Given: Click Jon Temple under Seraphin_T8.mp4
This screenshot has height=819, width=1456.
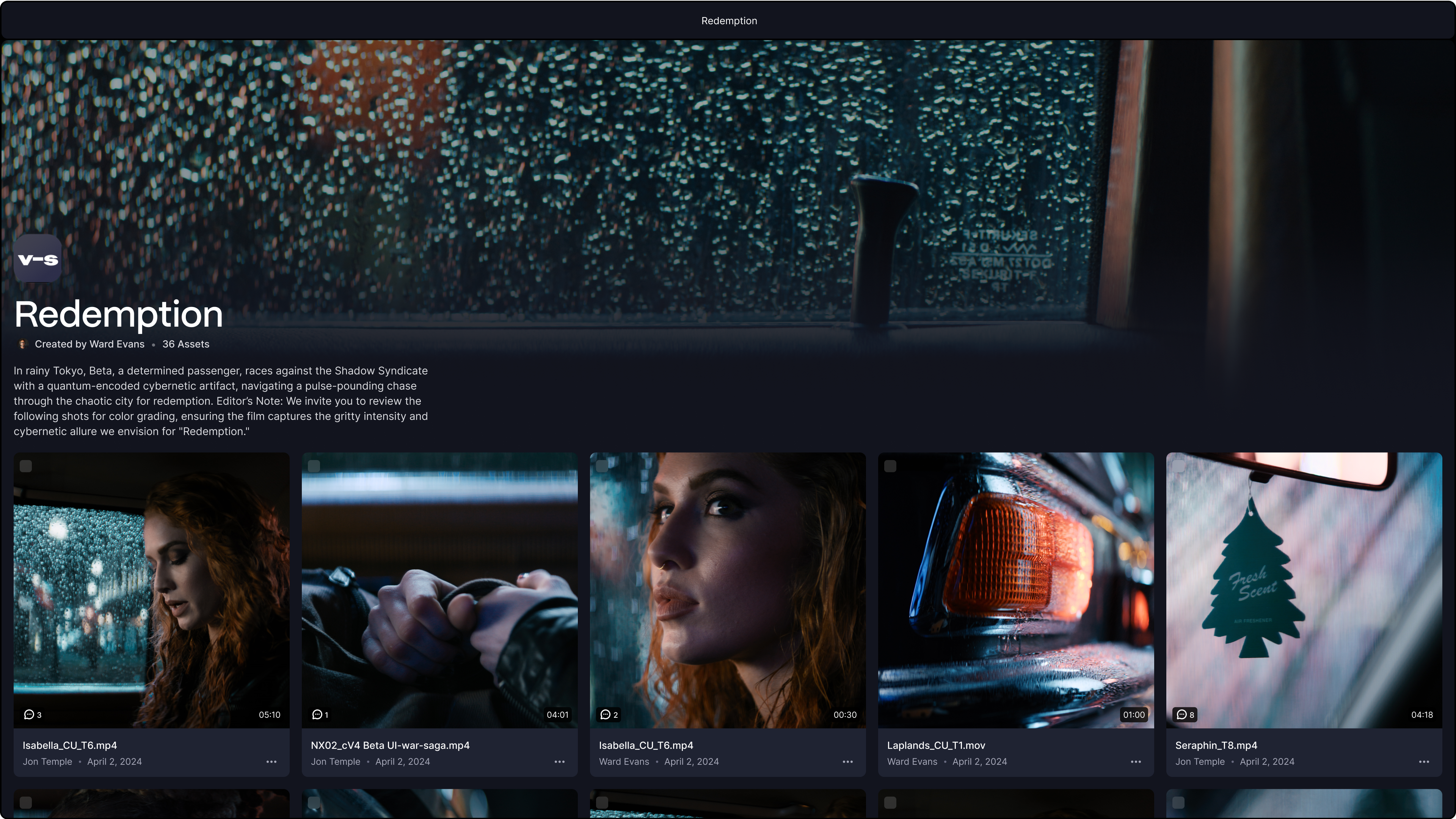Looking at the screenshot, I should (1200, 761).
